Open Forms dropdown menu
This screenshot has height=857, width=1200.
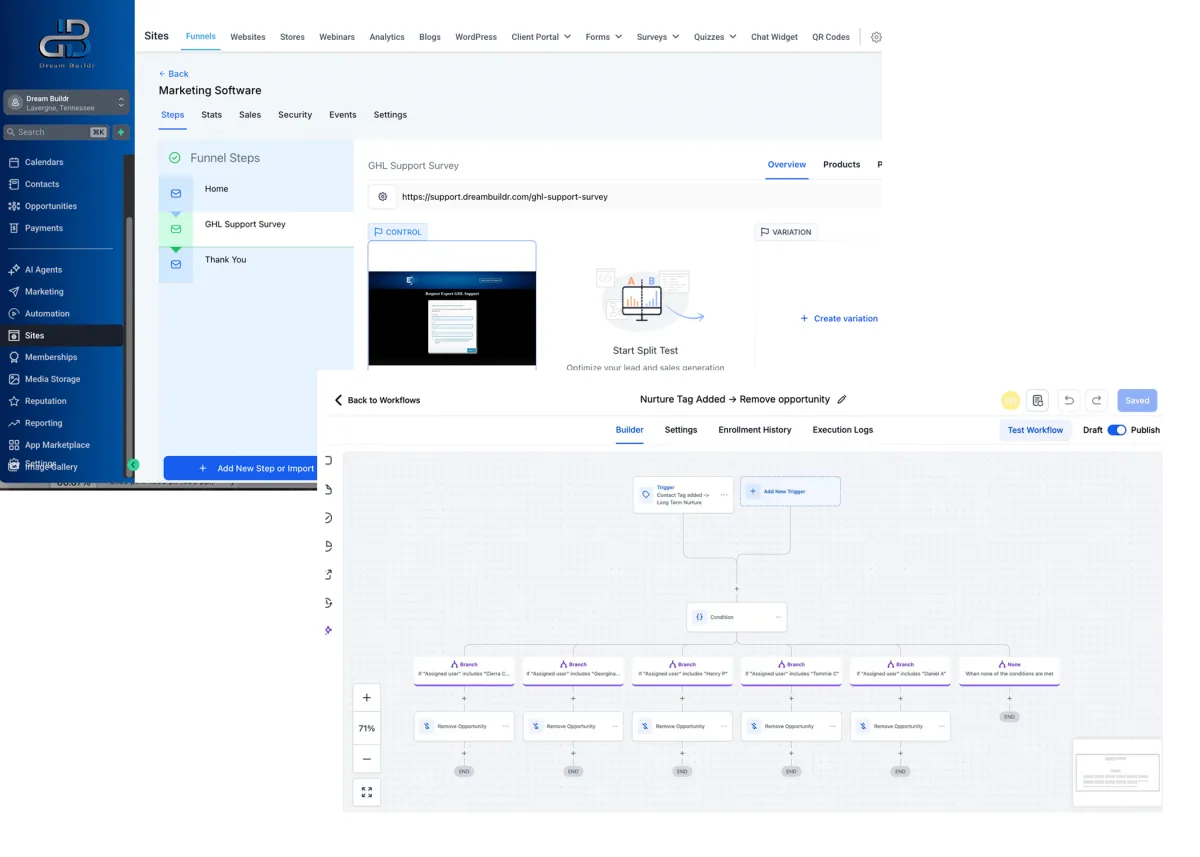pyautogui.click(x=604, y=37)
